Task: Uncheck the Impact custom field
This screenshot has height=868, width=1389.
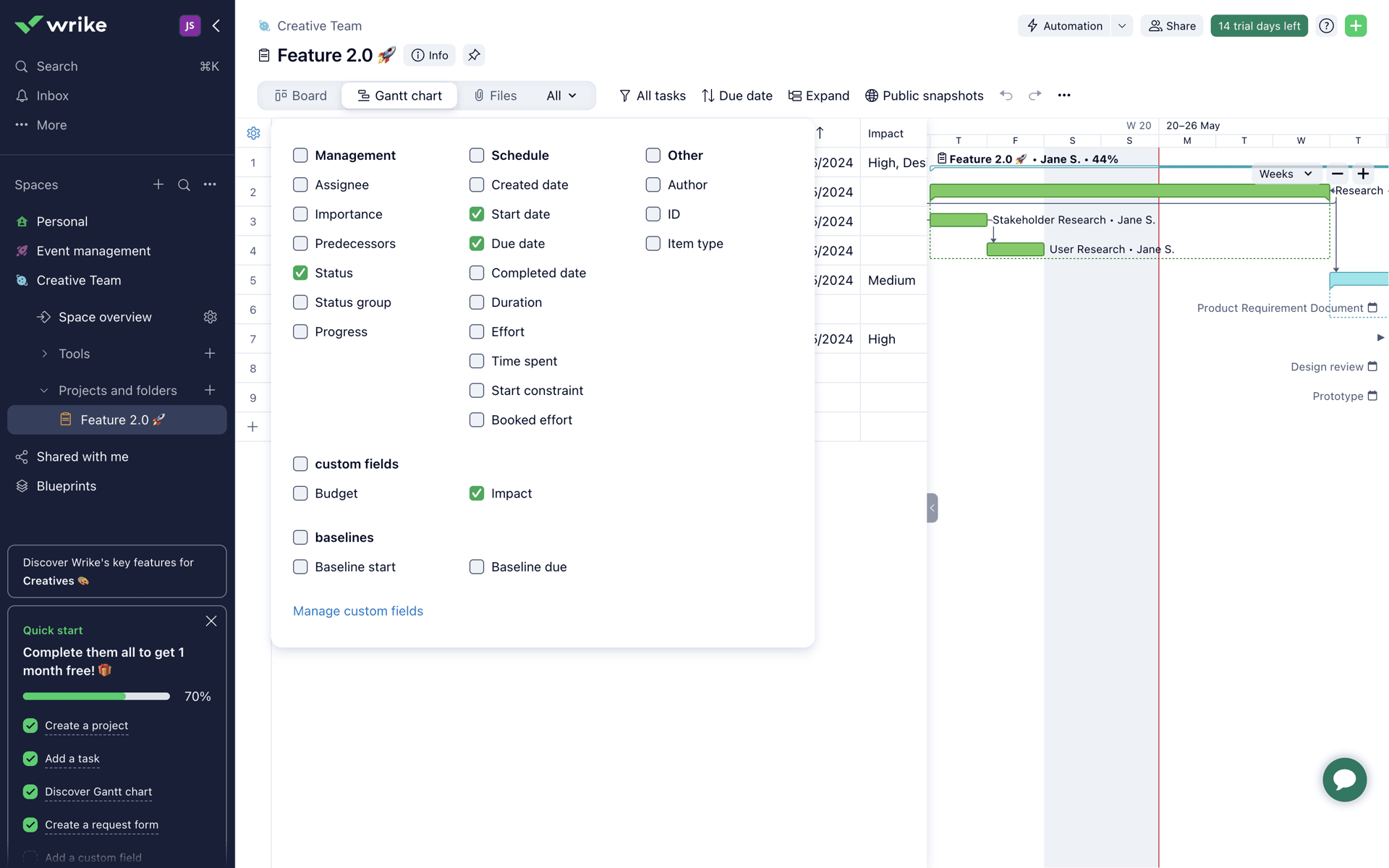Action: 477,493
